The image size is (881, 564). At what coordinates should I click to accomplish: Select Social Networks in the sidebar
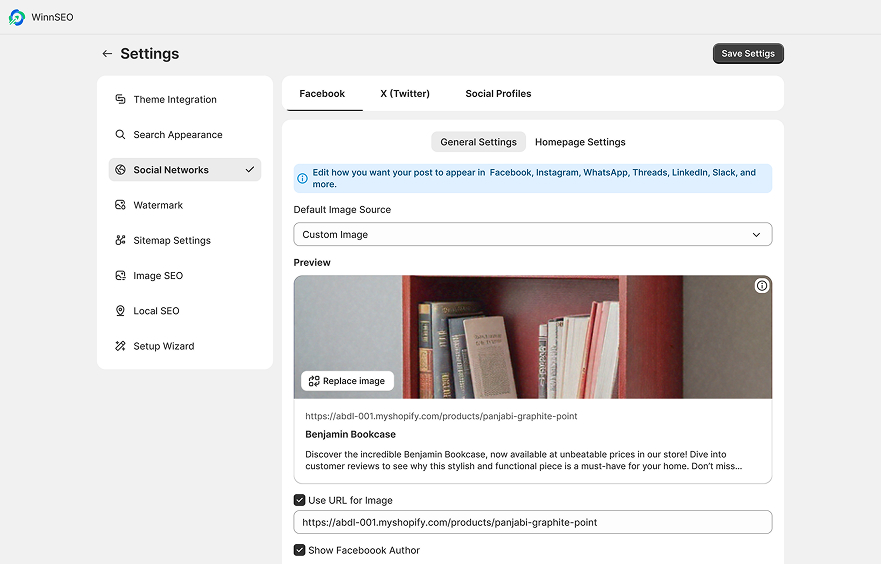[184, 170]
